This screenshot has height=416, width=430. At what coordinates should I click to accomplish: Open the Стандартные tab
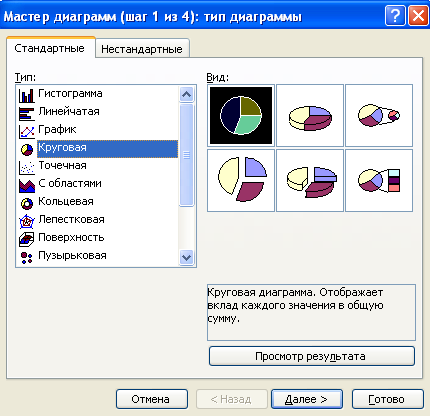tap(50, 48)
